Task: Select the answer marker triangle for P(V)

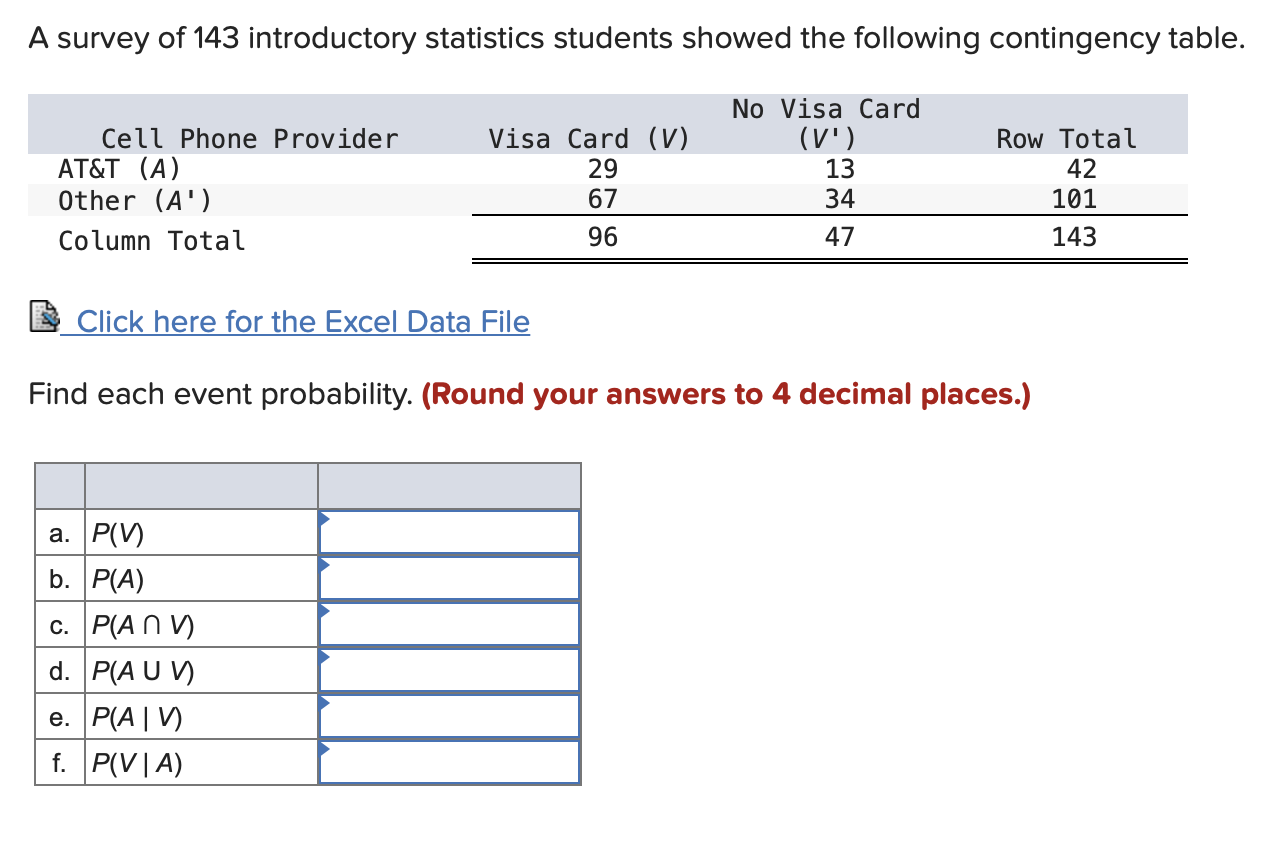Action: [324, 517]
